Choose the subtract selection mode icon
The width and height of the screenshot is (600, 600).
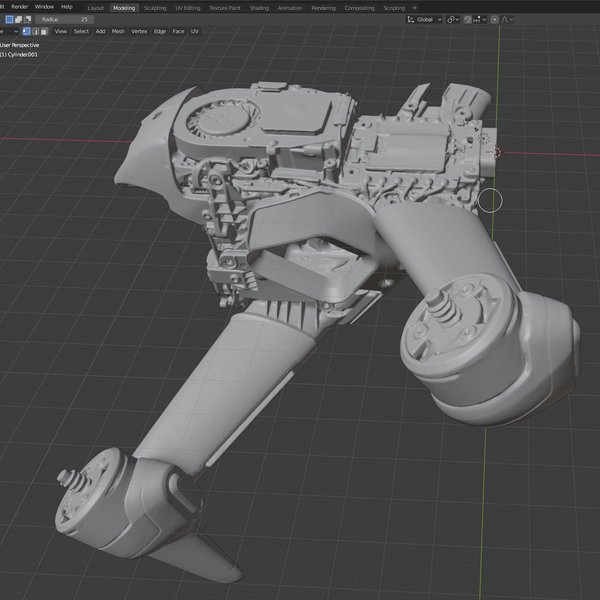pyautogui.click(x=27, y=19)
